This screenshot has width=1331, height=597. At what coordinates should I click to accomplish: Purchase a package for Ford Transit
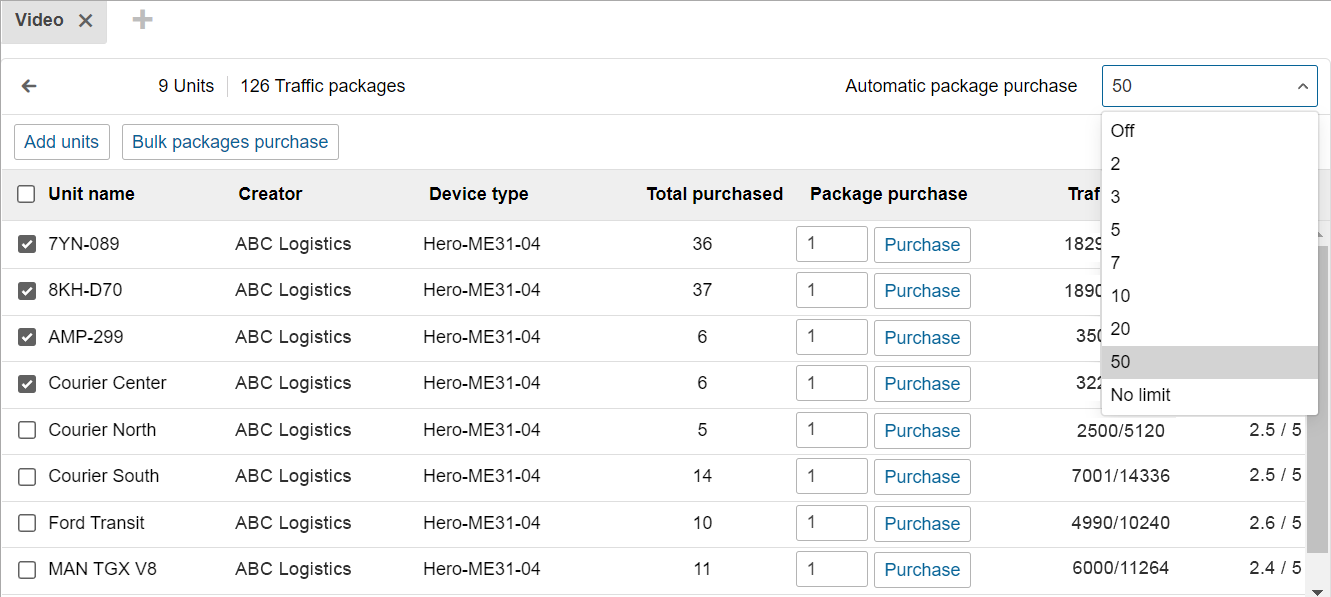pyautogui.click(x=921, y=523)
